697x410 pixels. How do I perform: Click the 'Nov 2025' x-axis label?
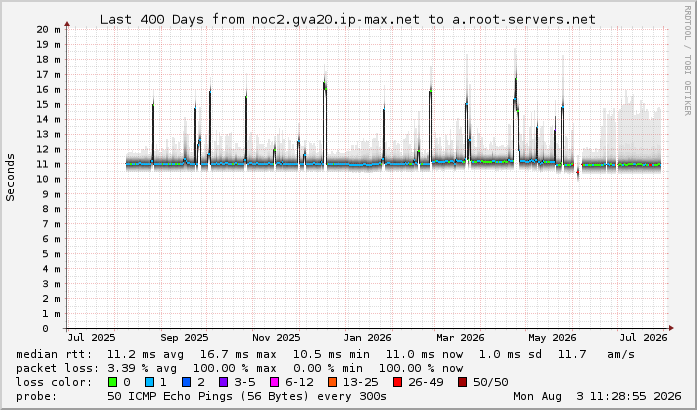click(276, 338)
